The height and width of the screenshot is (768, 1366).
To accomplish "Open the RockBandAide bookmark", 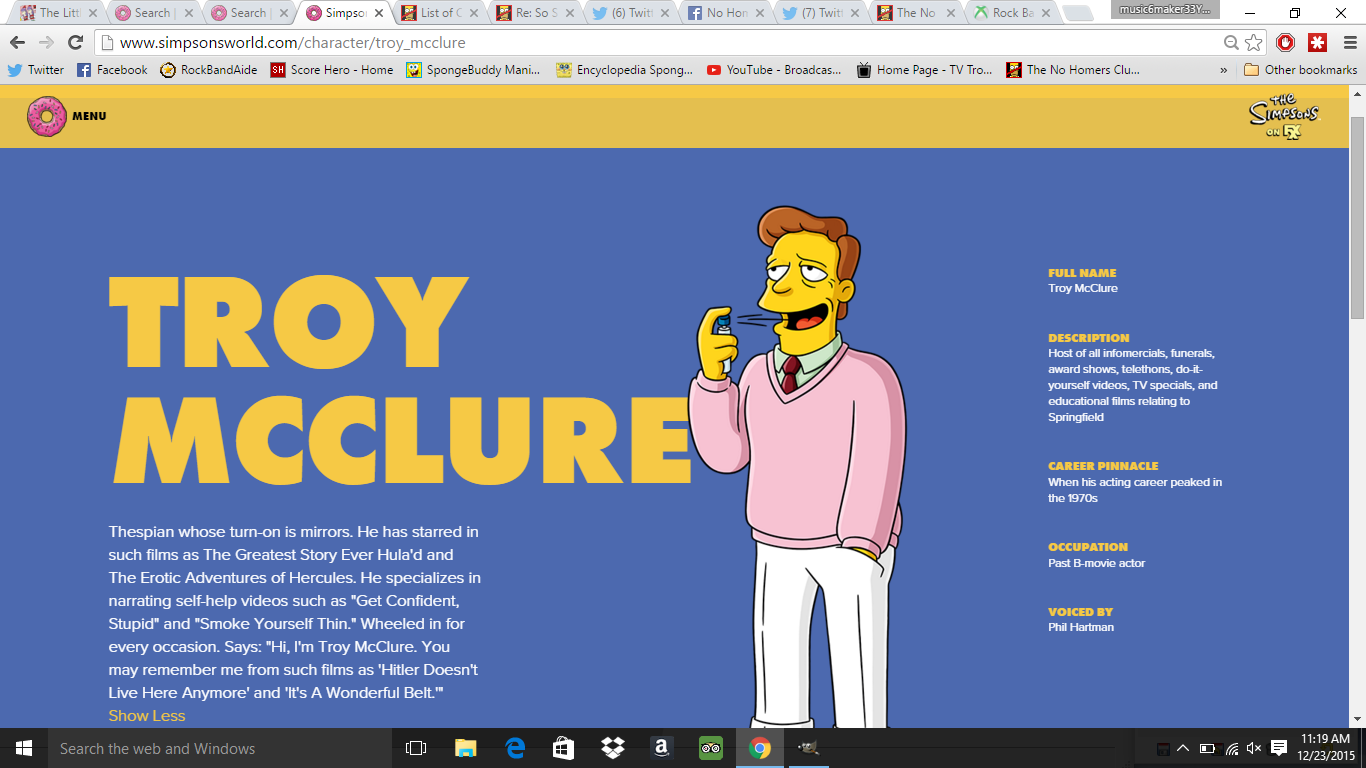I will pyautogui.click(x=208, y=70).
